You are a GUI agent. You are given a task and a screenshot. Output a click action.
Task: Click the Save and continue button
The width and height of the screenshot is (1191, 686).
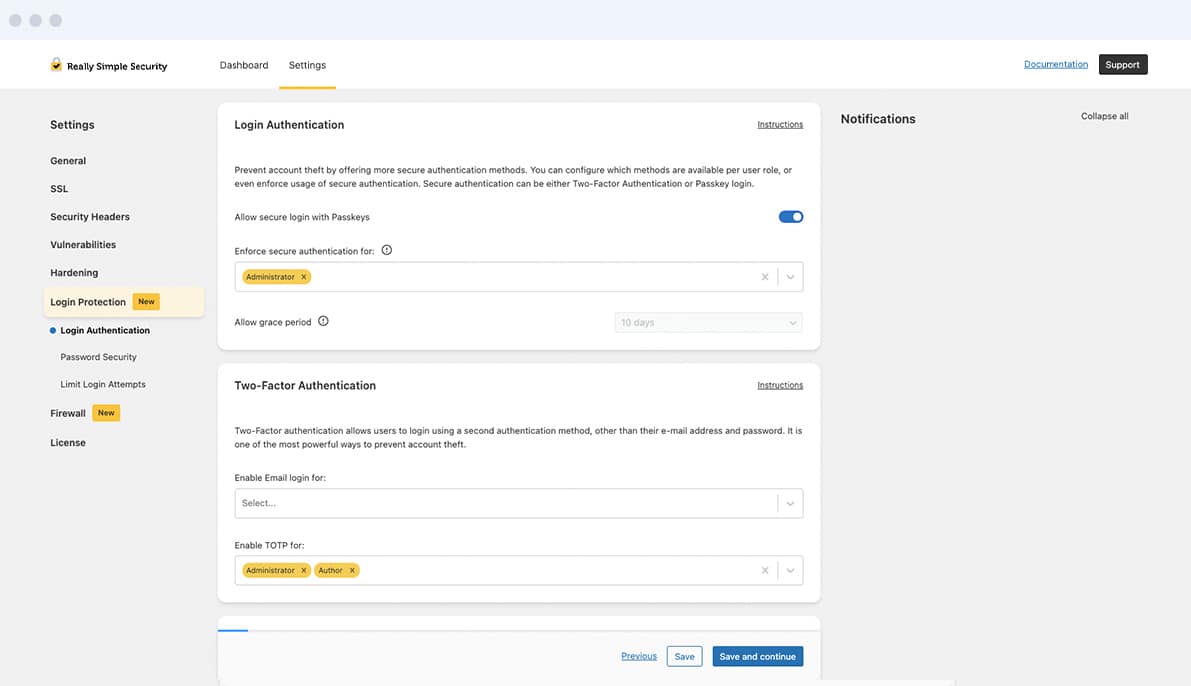click(757, 657)
